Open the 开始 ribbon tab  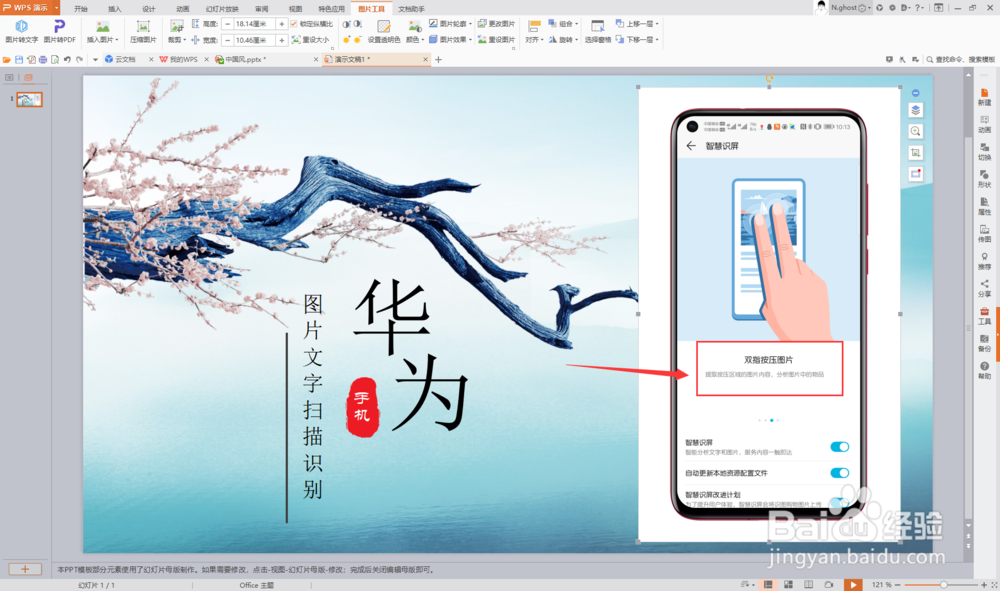[81, 9]
